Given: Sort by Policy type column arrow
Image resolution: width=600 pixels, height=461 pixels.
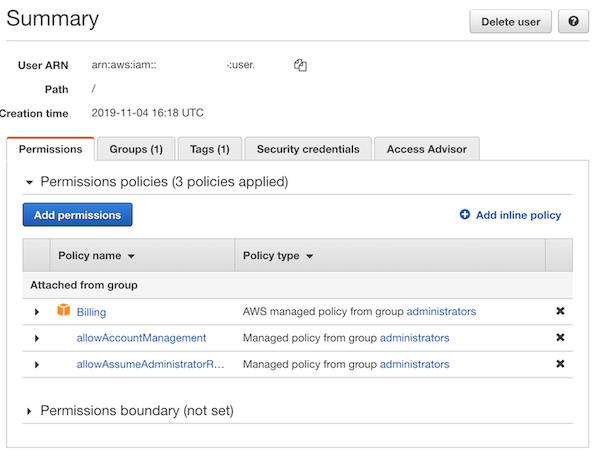Looking at the screenshot, I should tap(310, 256).
